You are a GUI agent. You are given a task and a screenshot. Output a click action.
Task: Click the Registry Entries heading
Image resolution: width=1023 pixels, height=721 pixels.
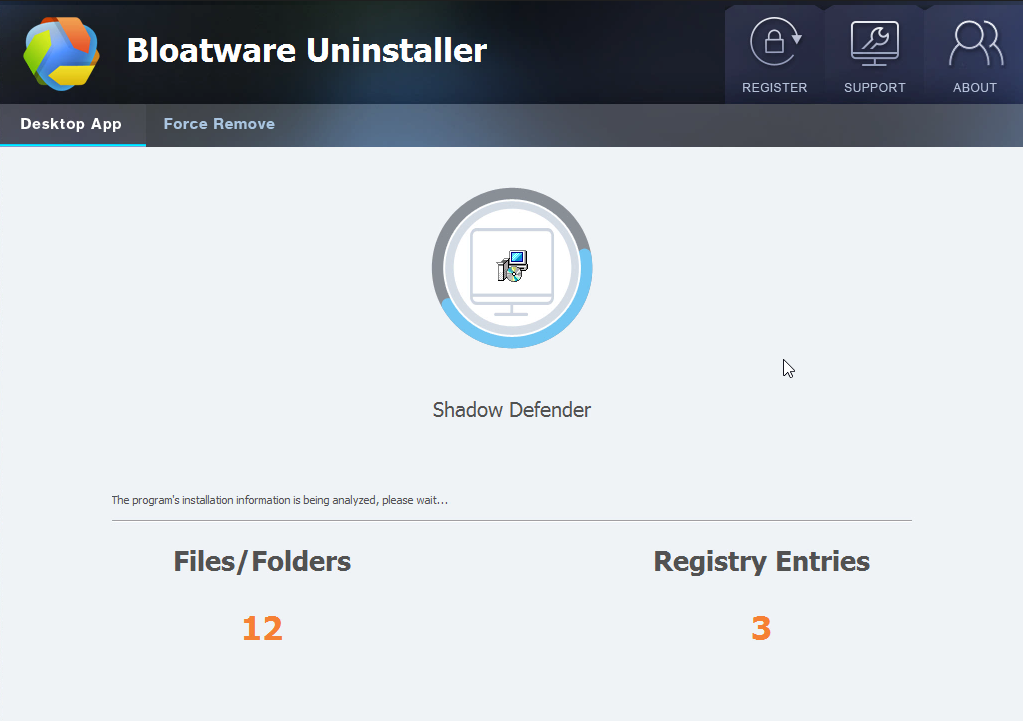tap(761, 561)
